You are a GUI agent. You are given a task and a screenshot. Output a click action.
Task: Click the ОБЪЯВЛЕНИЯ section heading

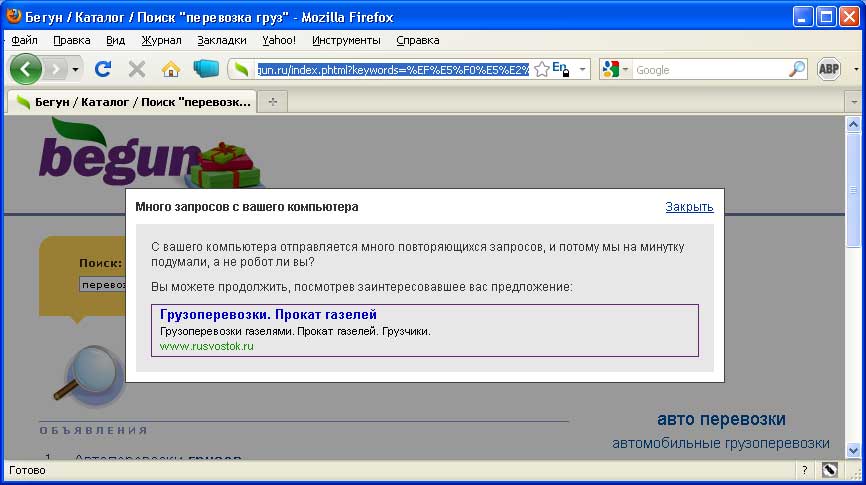(x=93, y=430)
